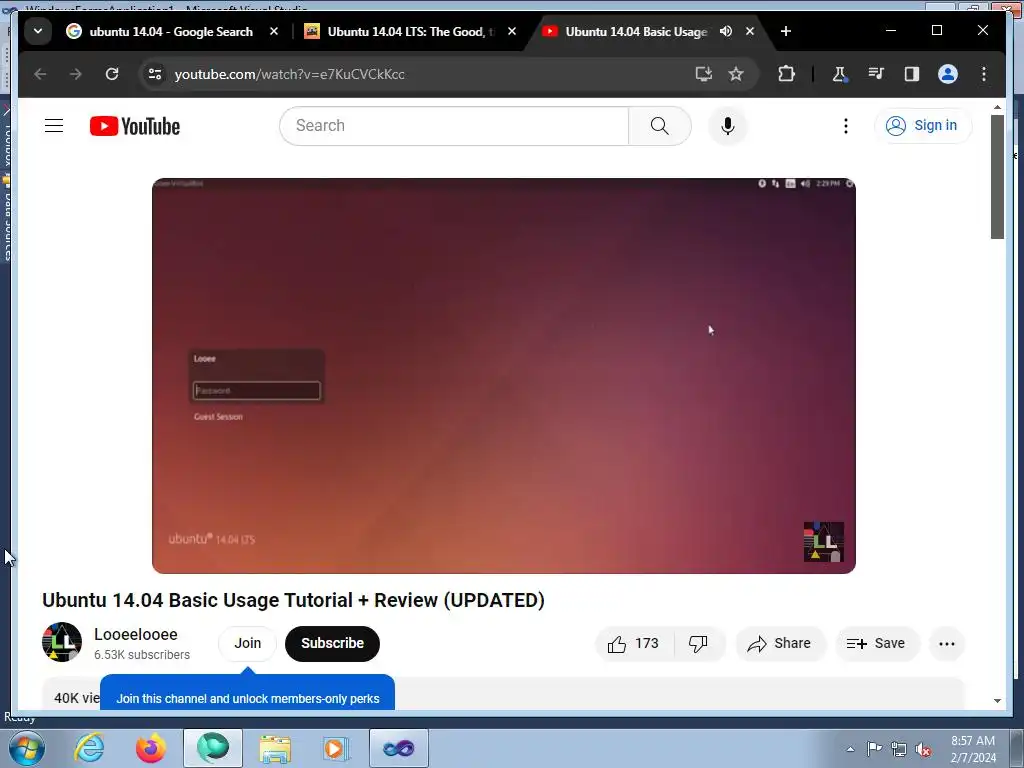Go to YouTube home via logo
This screenshot has height=768, width=1024.
click(135, 126)
